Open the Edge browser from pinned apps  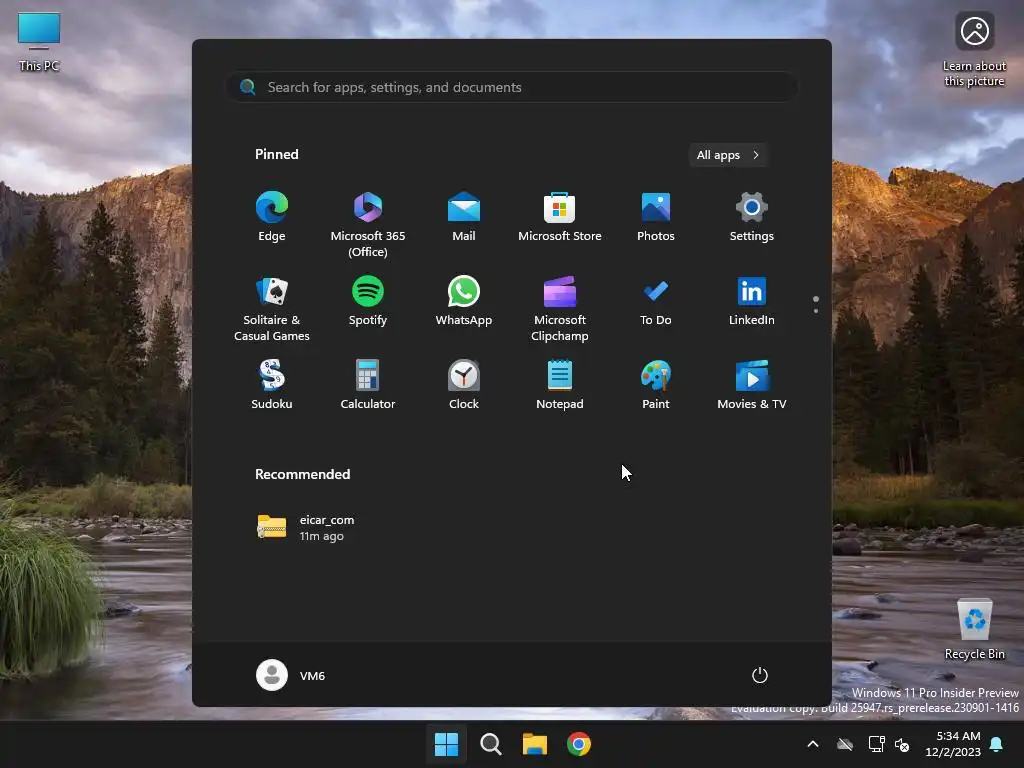(x=272, y=218)
